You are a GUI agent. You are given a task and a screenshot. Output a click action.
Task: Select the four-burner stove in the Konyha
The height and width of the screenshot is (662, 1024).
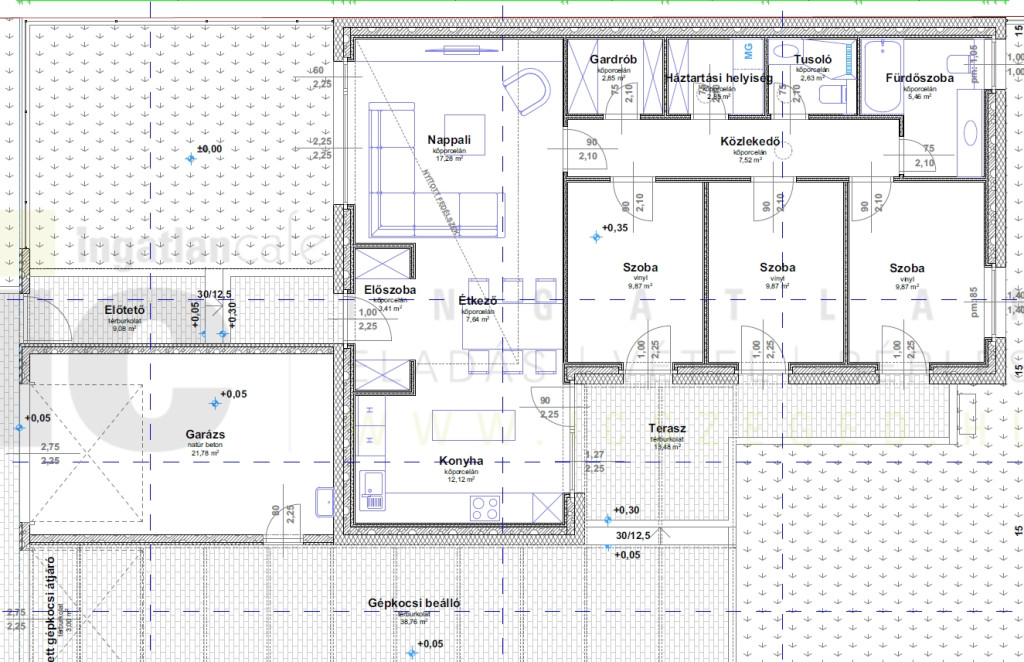point(484,504)
